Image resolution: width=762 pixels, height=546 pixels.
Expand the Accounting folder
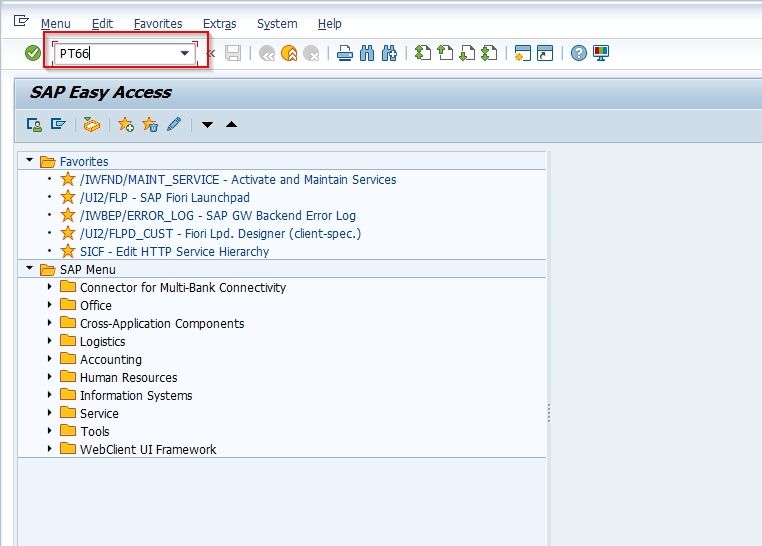pyautogui.click(x=50, y=358)
